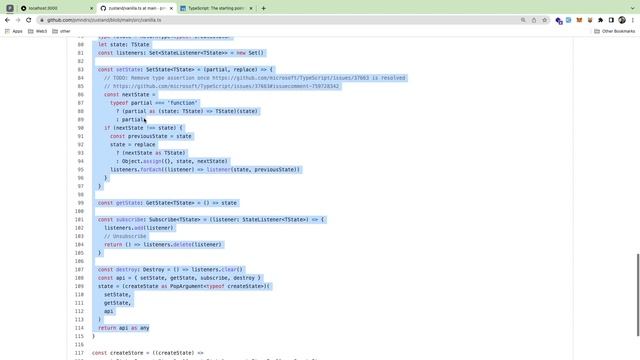Open the pinned tab at far left
640x360 pixels.
point(10,8)
